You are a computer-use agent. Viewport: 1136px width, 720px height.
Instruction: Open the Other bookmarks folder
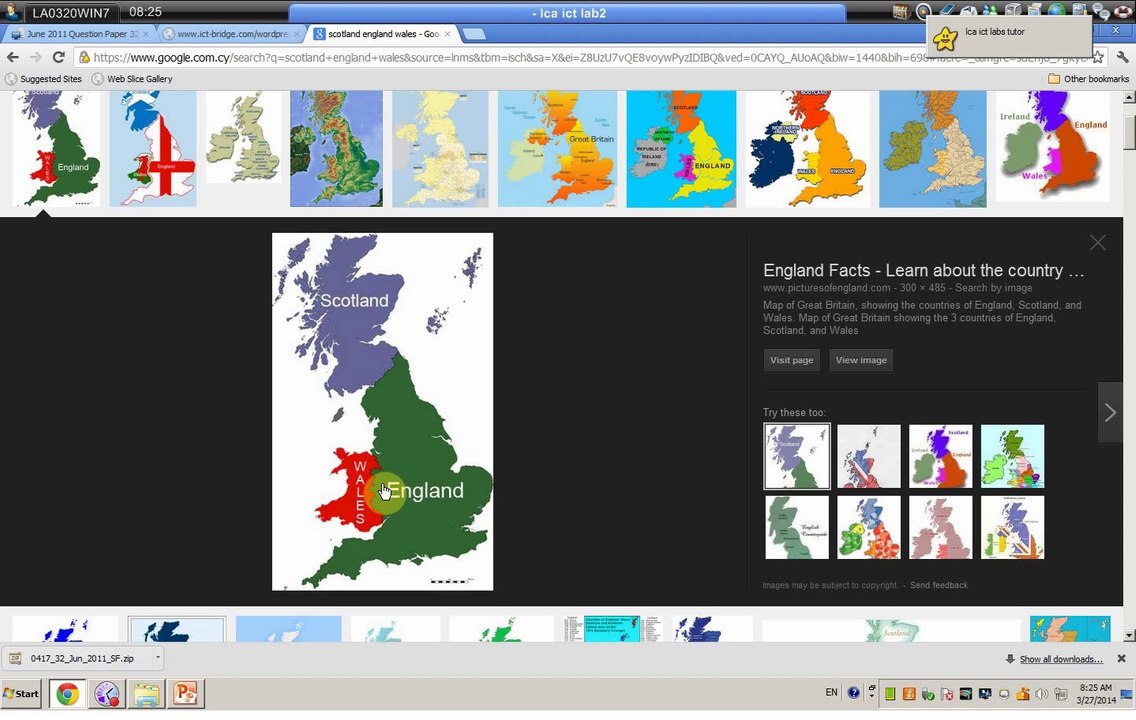point(1088,79)
